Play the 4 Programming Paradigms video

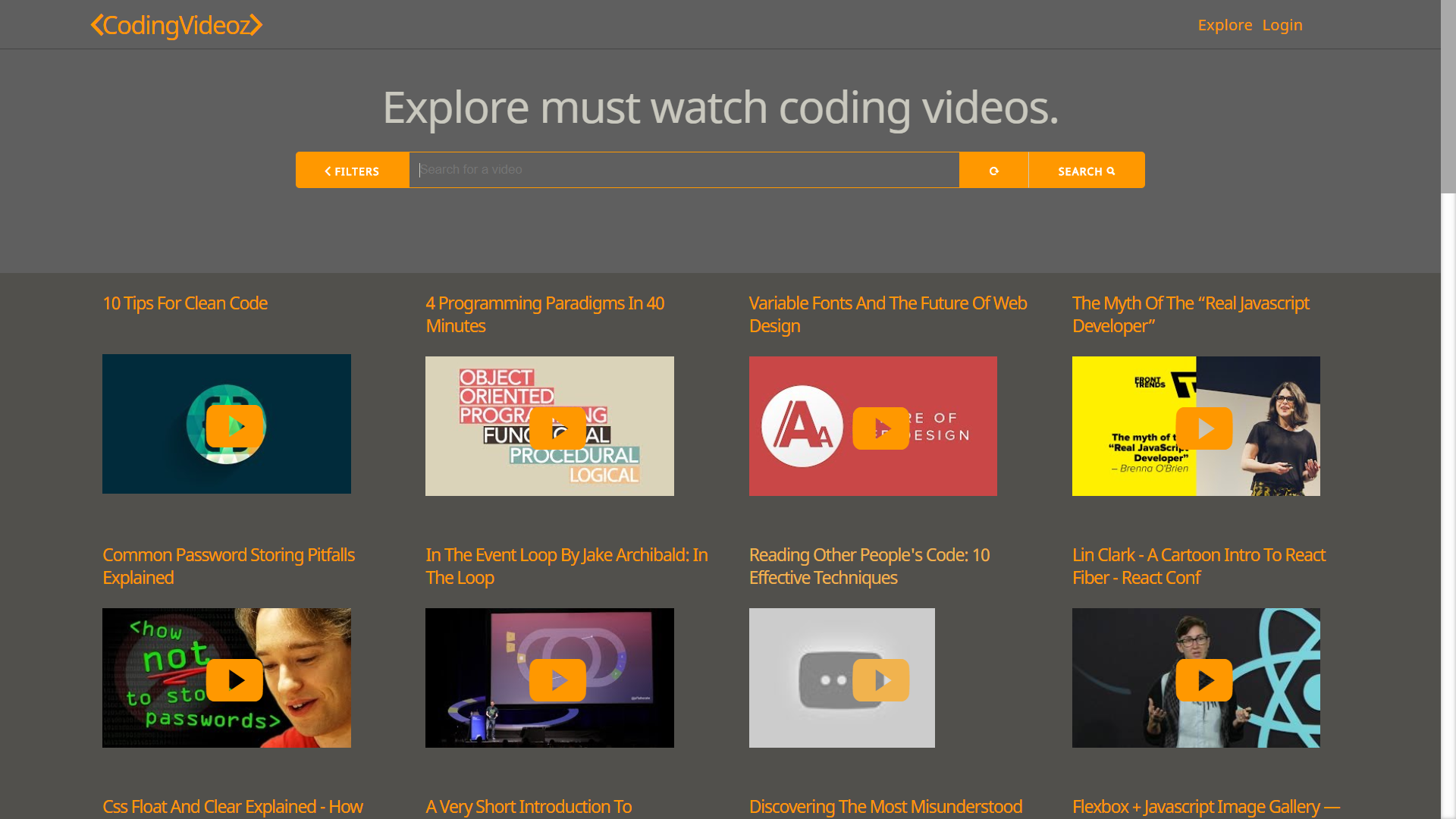(x=557, y=428)
